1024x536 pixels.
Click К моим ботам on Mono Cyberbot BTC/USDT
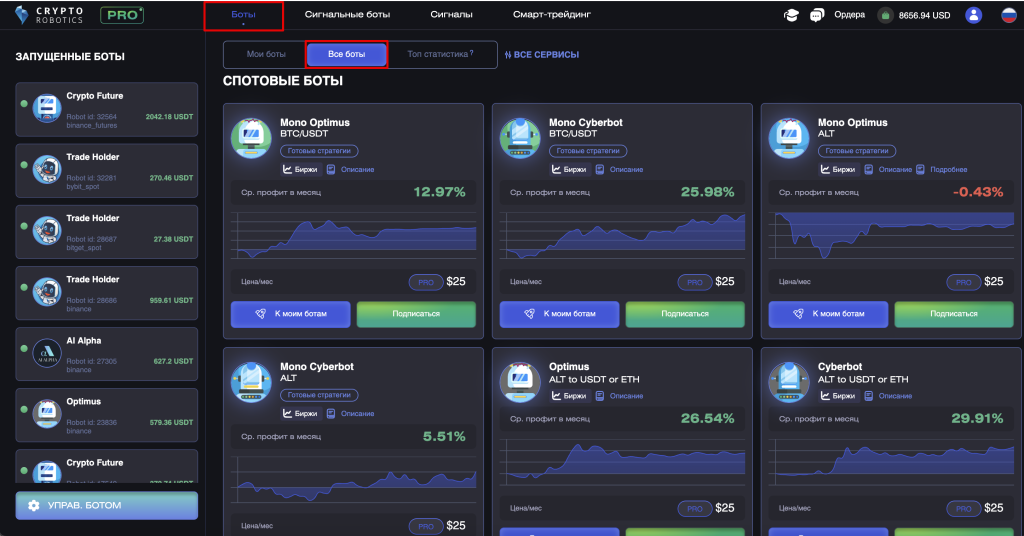click(560, 314)
